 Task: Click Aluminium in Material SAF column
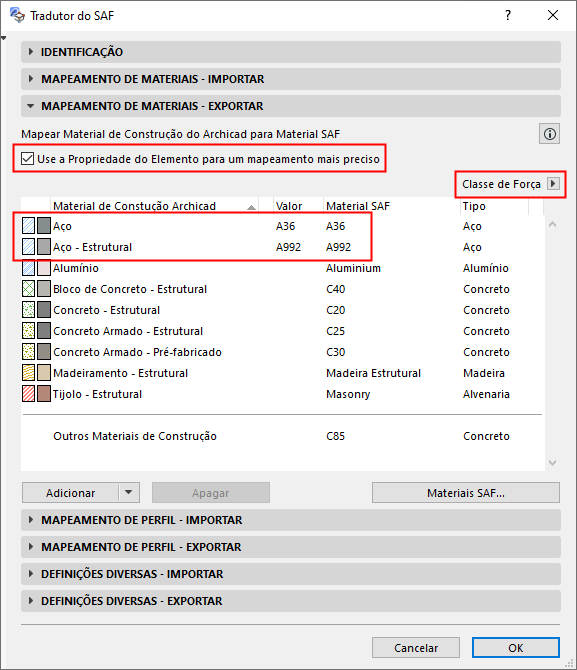coord(353,268)
